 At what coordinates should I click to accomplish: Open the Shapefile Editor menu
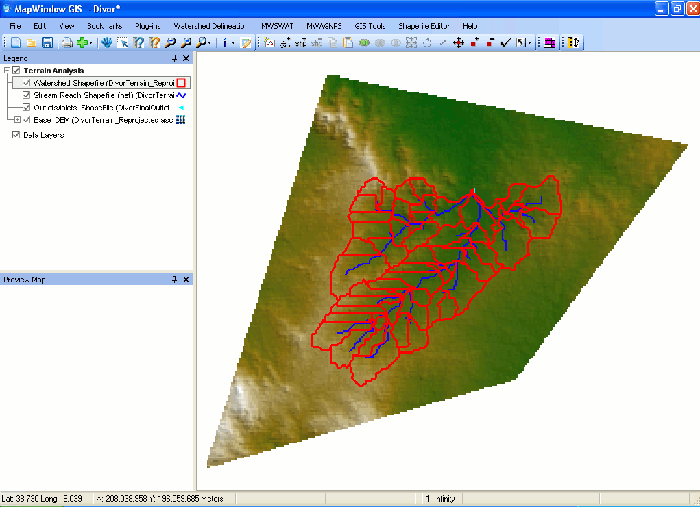click(424, 24)
